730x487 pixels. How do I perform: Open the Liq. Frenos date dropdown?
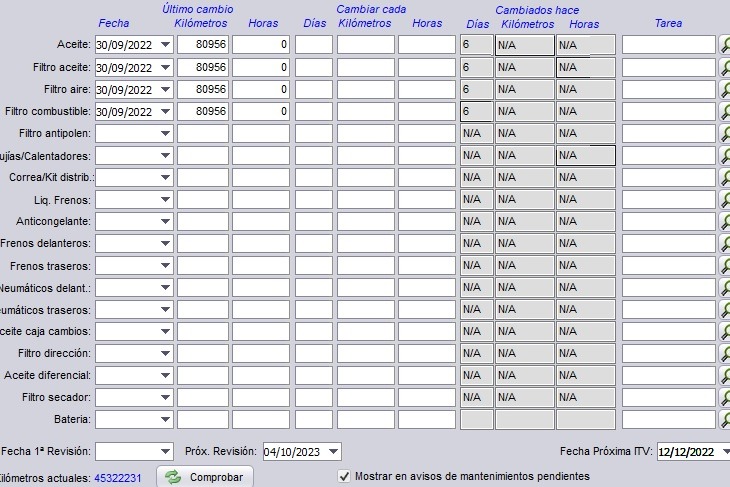click(x=165, y=200)
